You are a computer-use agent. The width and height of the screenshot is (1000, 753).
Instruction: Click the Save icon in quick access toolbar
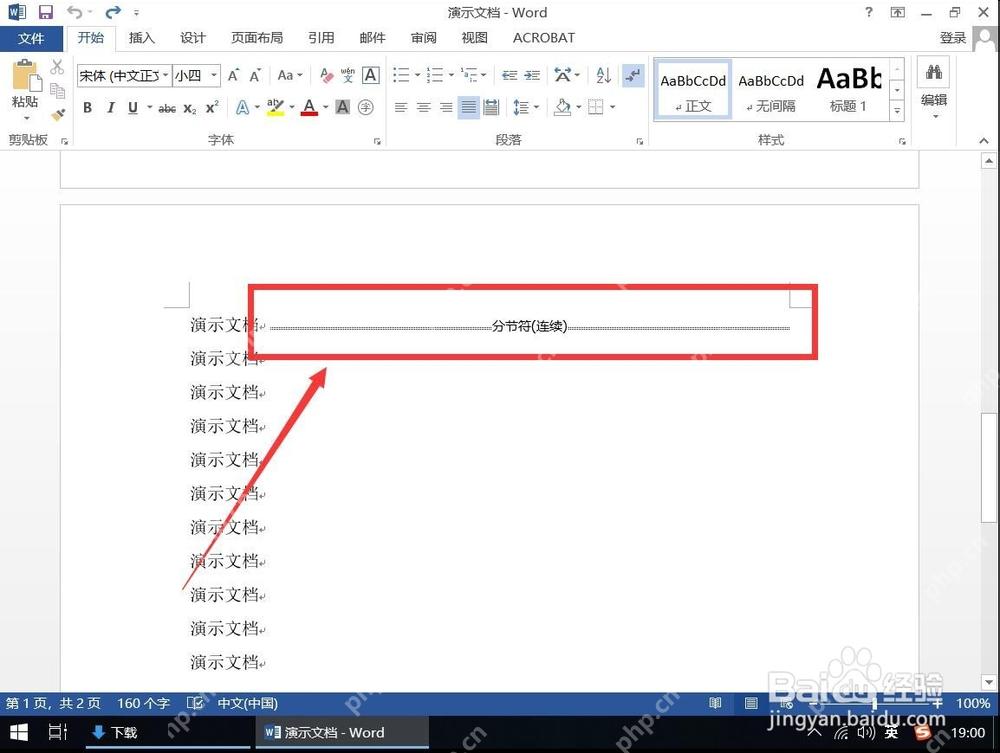(x=45, y=12)
